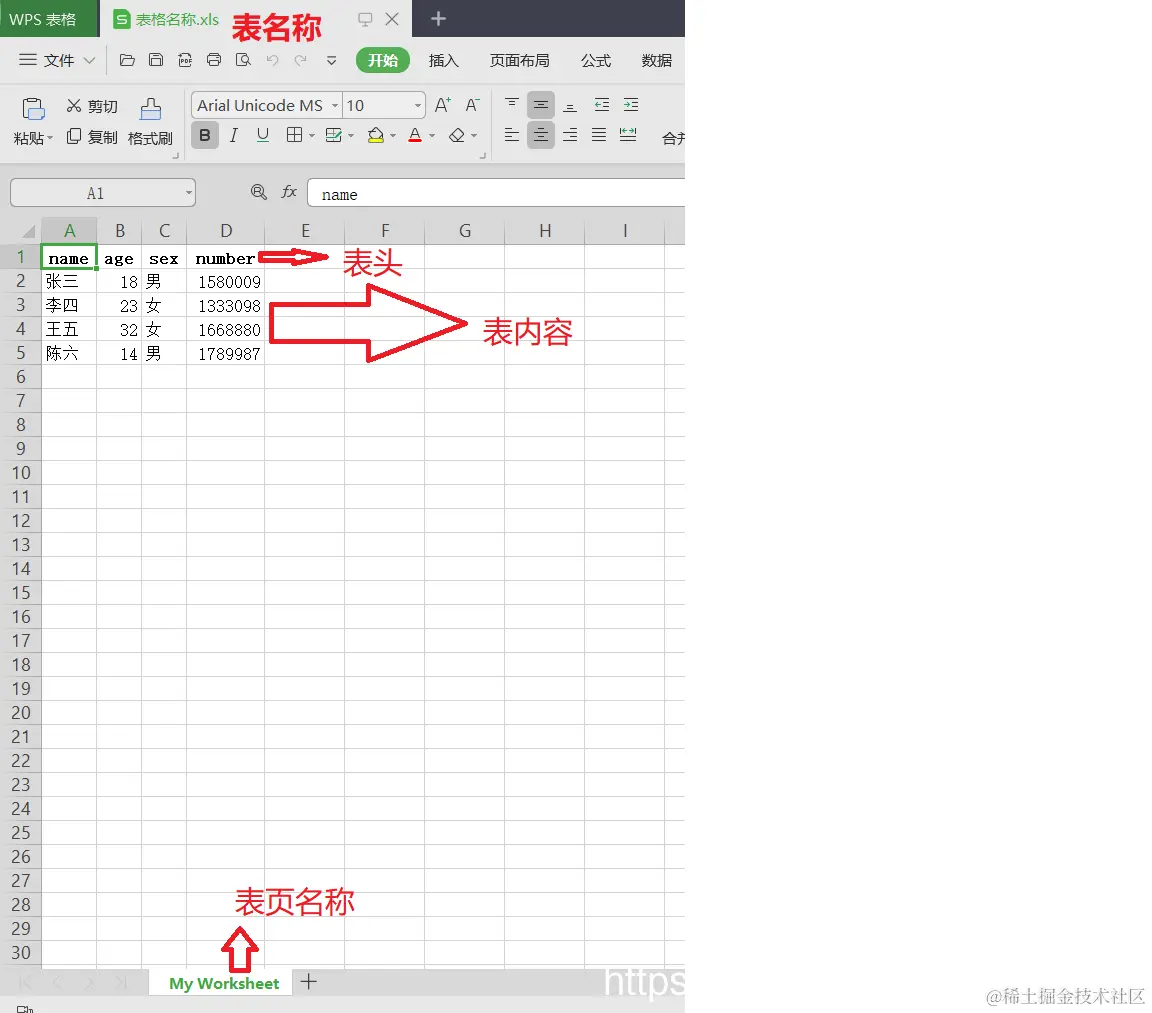Cut selection with 剪切 button

[92, 107]
